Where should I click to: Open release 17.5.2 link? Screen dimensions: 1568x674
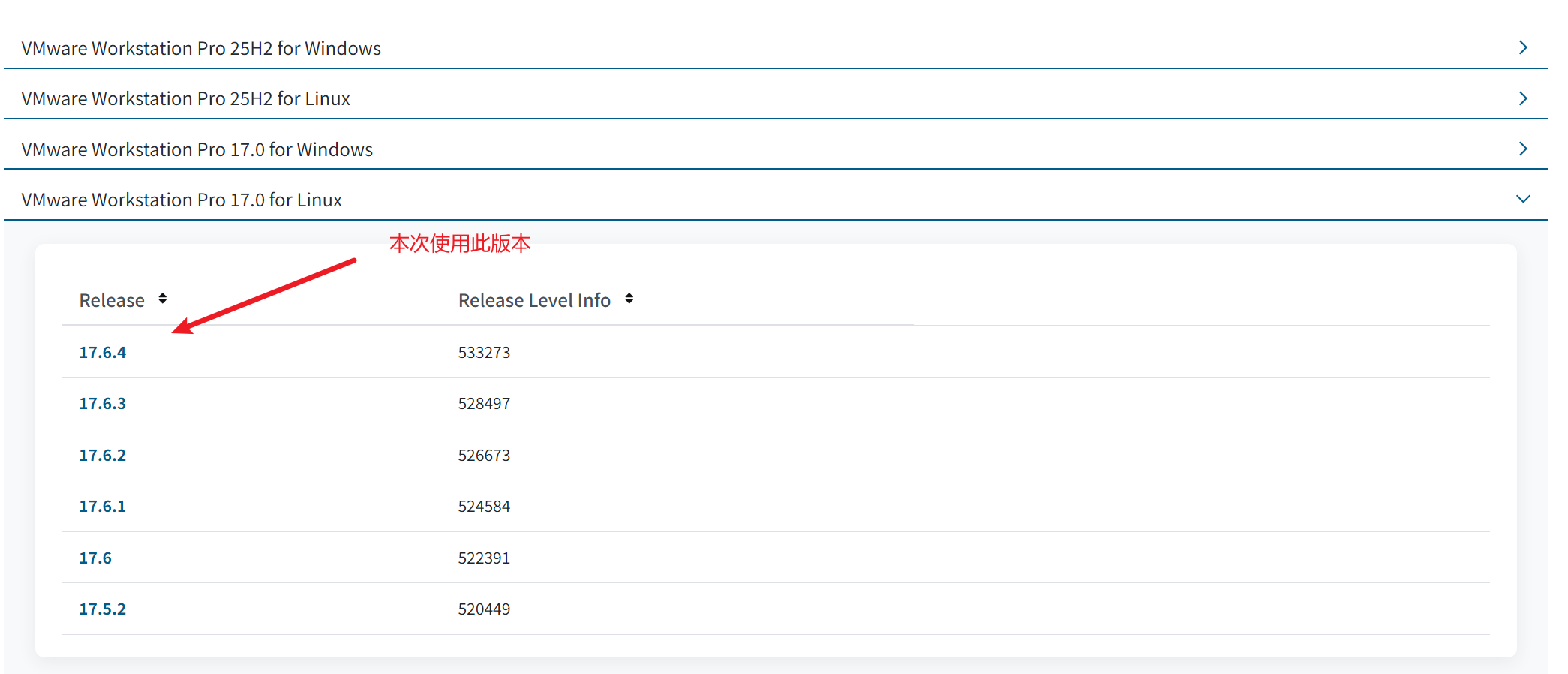click(x=103, y=609)
